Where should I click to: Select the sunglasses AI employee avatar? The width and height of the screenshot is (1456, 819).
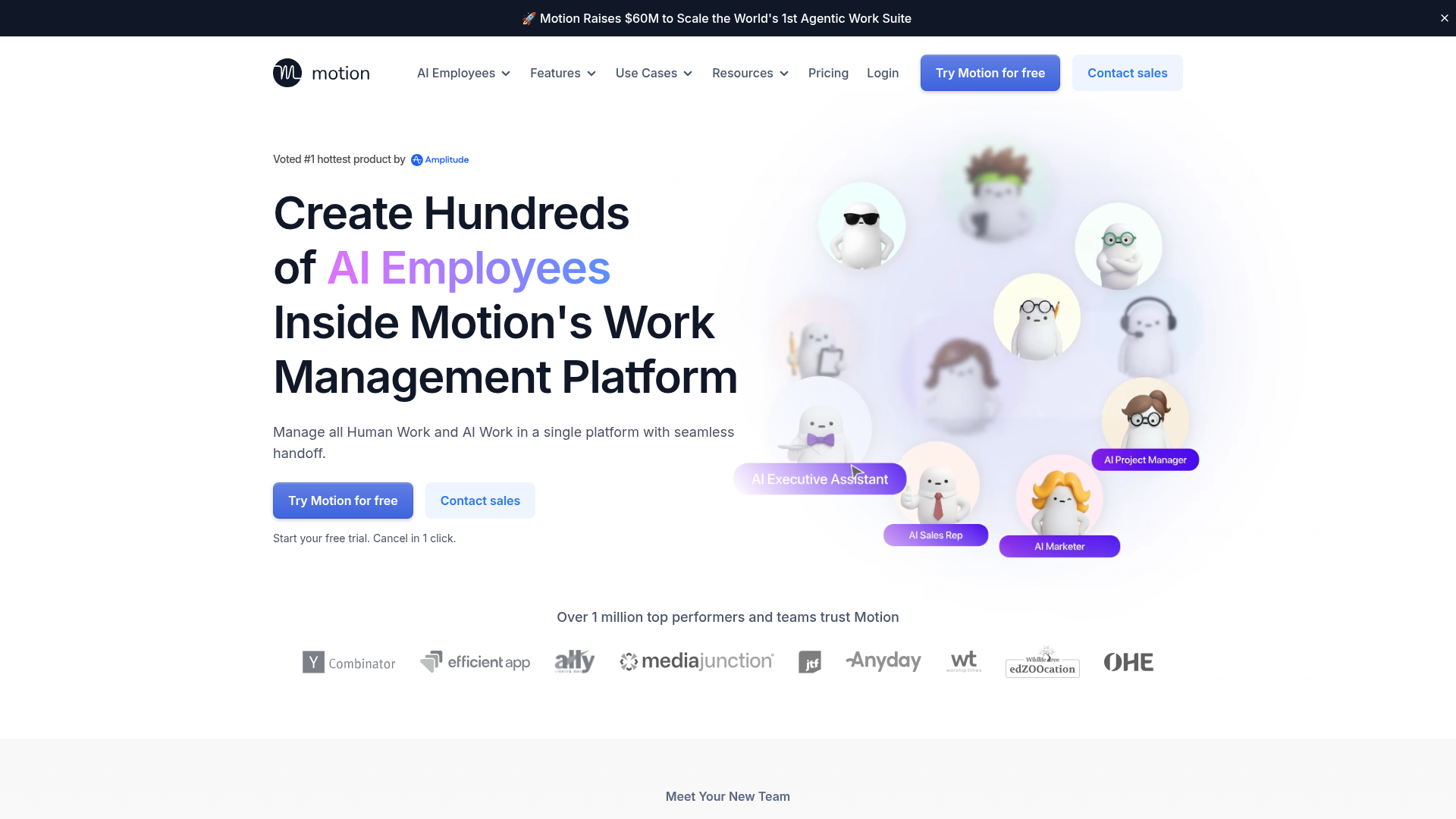pos(861,226)
